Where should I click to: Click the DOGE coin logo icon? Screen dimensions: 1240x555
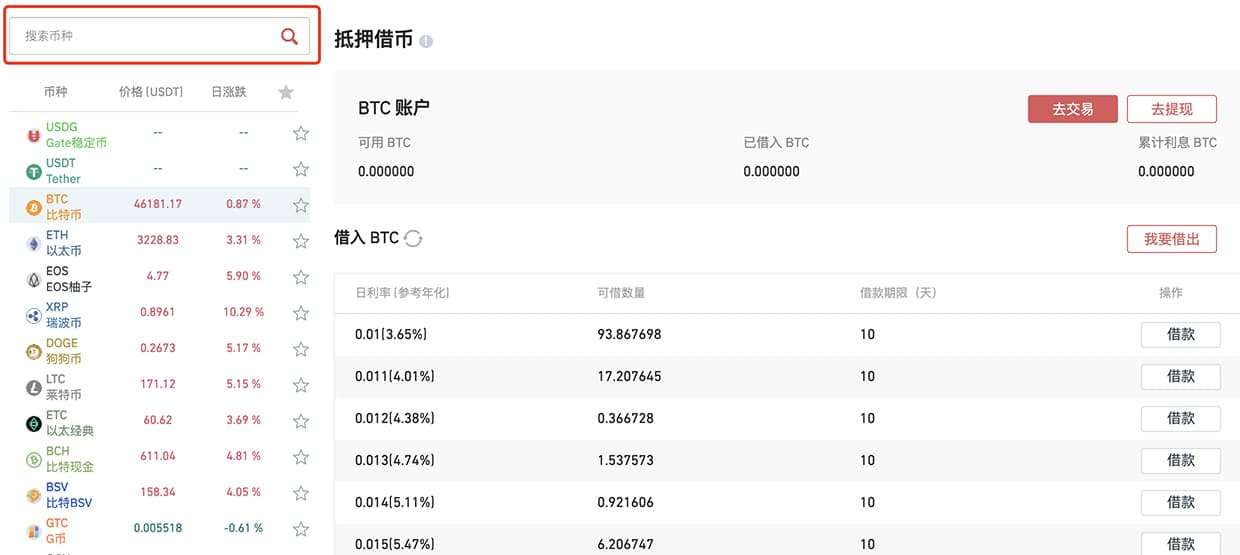point(33,351)
